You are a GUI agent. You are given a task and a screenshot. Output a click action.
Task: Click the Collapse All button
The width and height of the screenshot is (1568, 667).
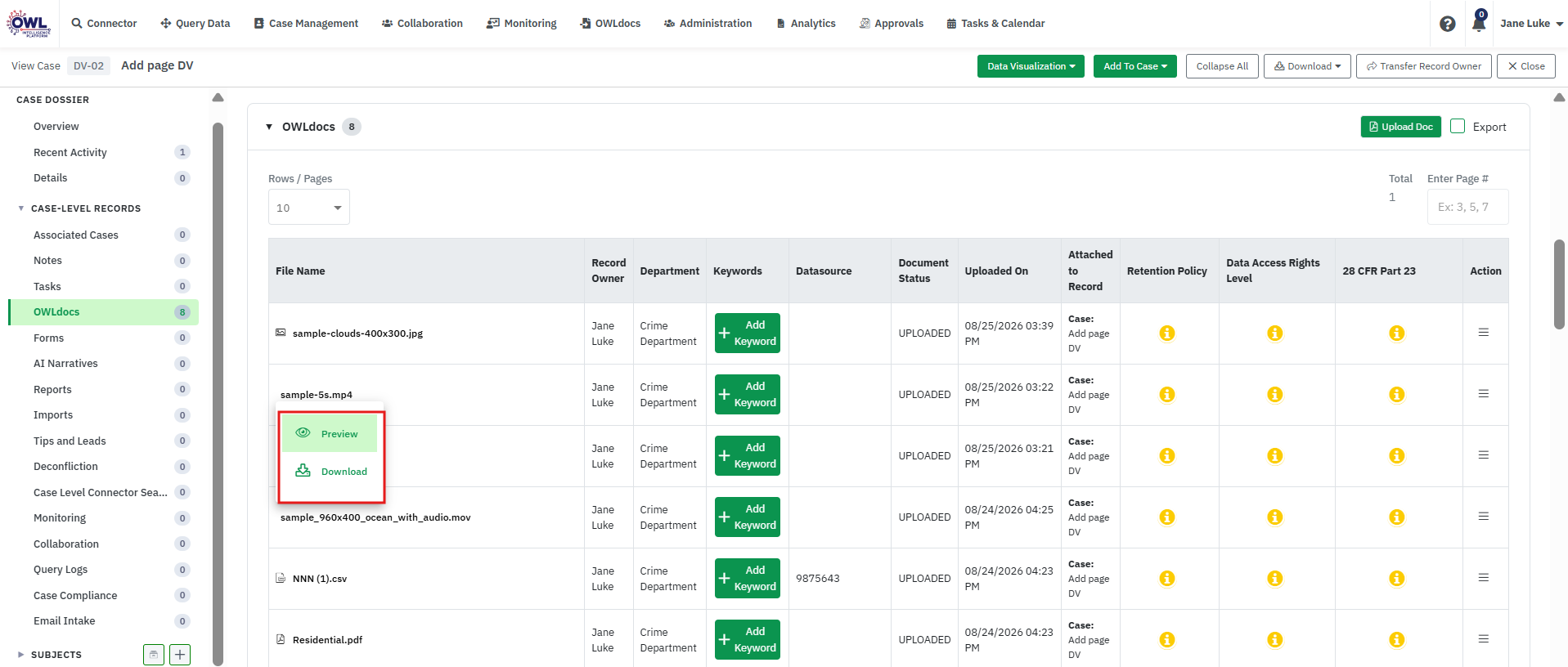pos(1222,66)
